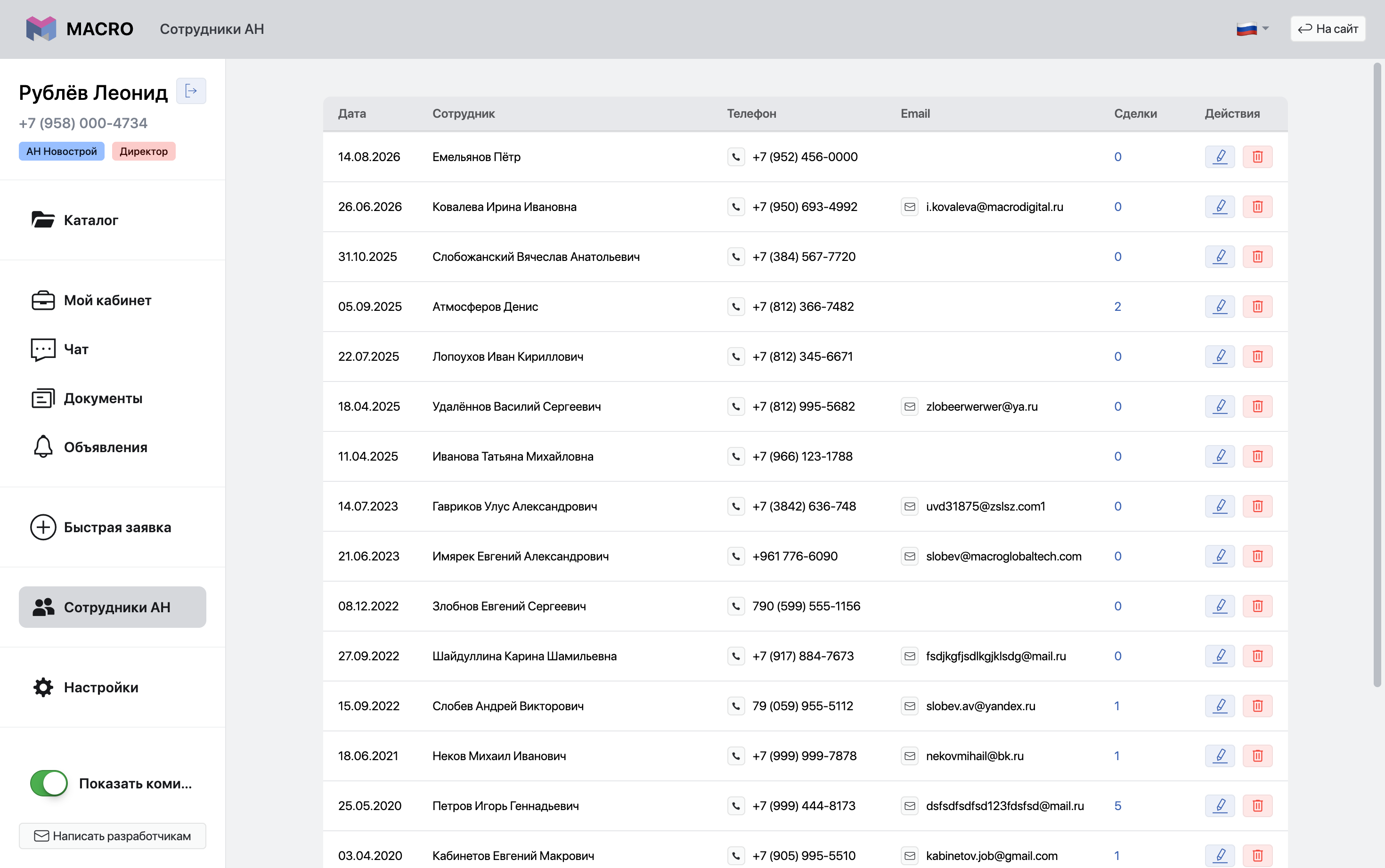1385x868 pixels.
Task: Click phone icon for Атмосферов Денис
Action: tap(736, 307)
